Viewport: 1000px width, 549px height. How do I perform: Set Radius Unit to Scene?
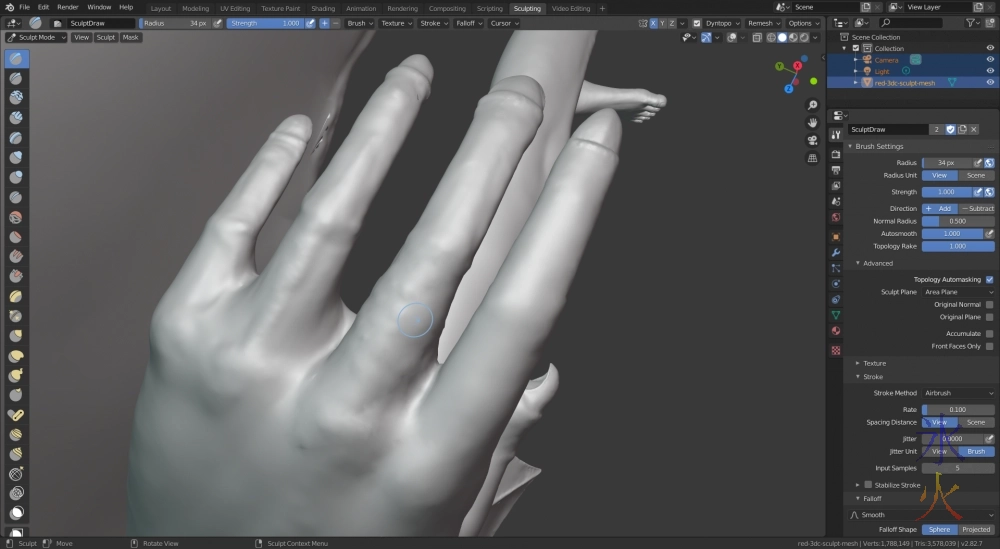tap(976, 175)
